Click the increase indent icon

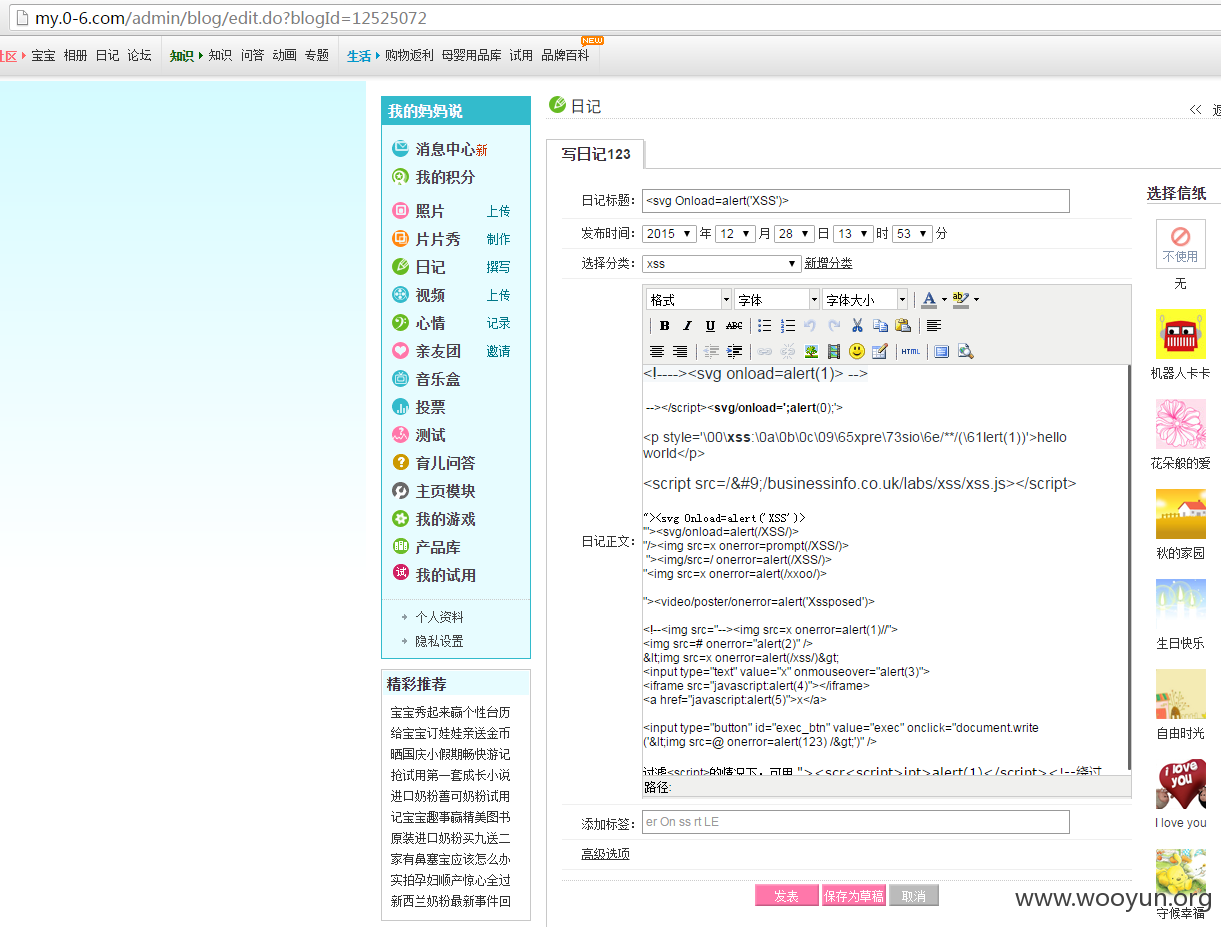pyautogui.click(x=734, y=351)
